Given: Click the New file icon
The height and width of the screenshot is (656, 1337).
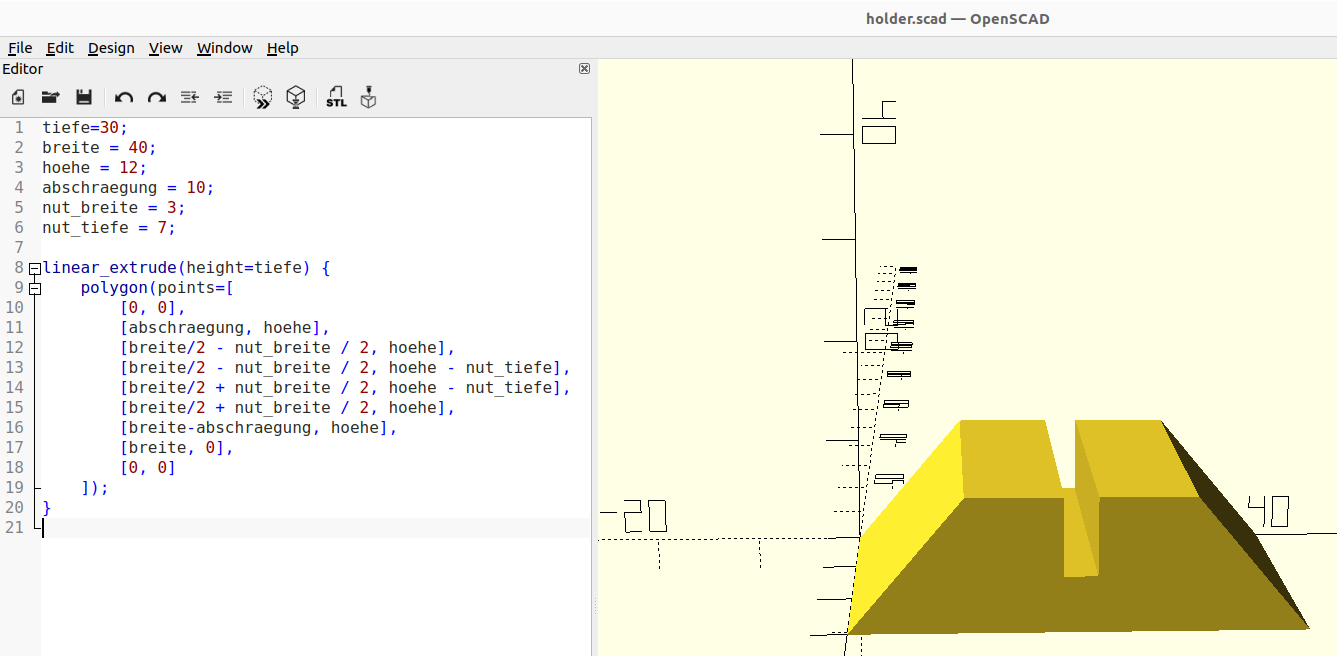Looking at the screenshot, I should pos(18,97).
